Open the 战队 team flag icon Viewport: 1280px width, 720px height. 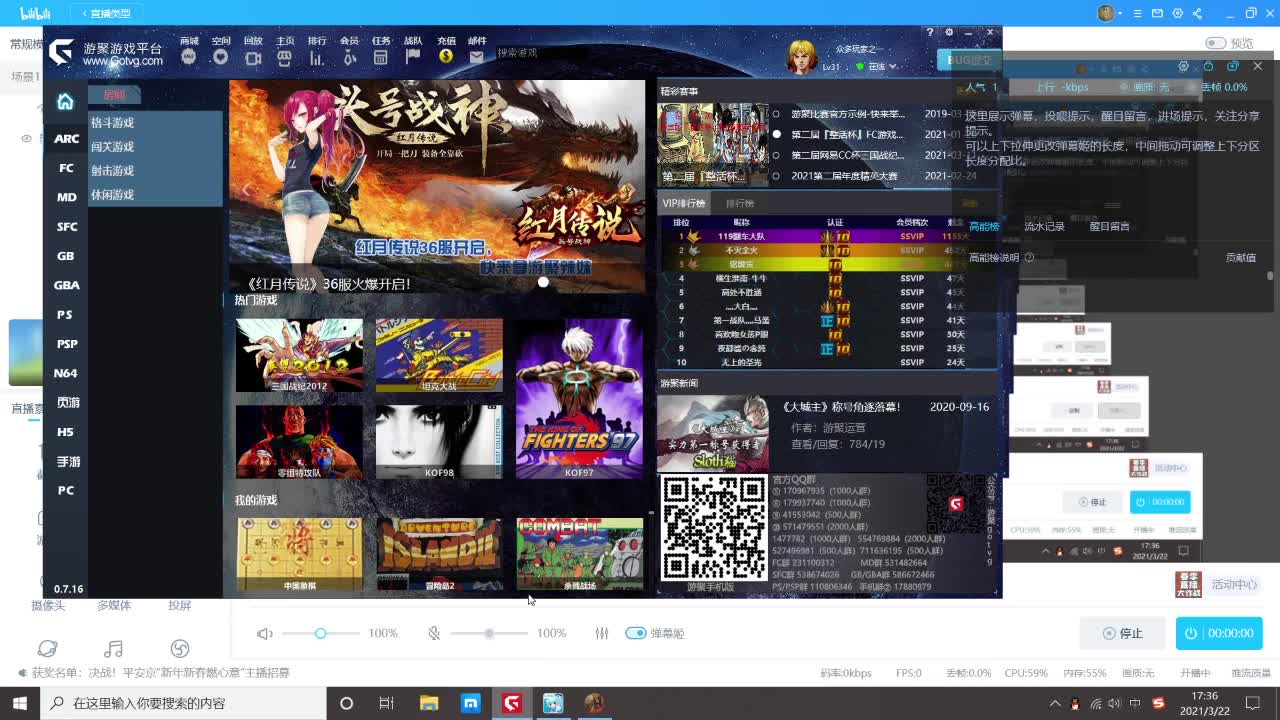(x=413, y=57)
